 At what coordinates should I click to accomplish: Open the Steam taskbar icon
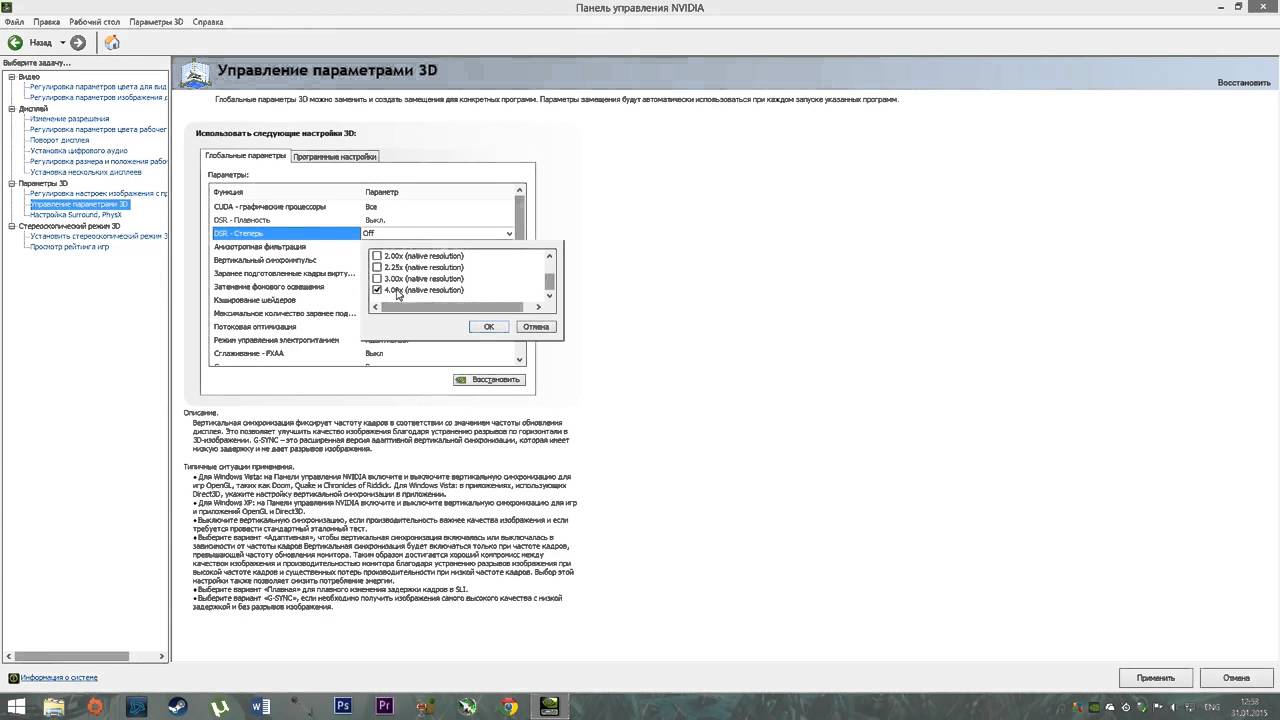(x=178, y=707)
